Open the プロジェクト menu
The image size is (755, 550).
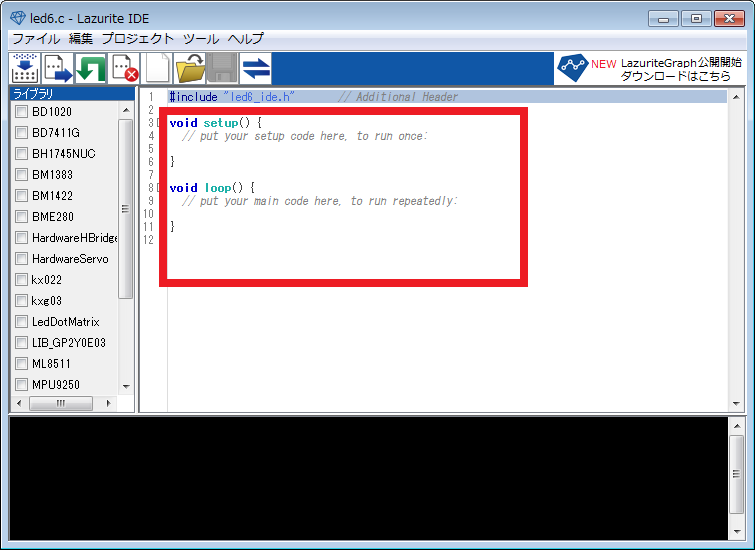(x=137, y=39)
